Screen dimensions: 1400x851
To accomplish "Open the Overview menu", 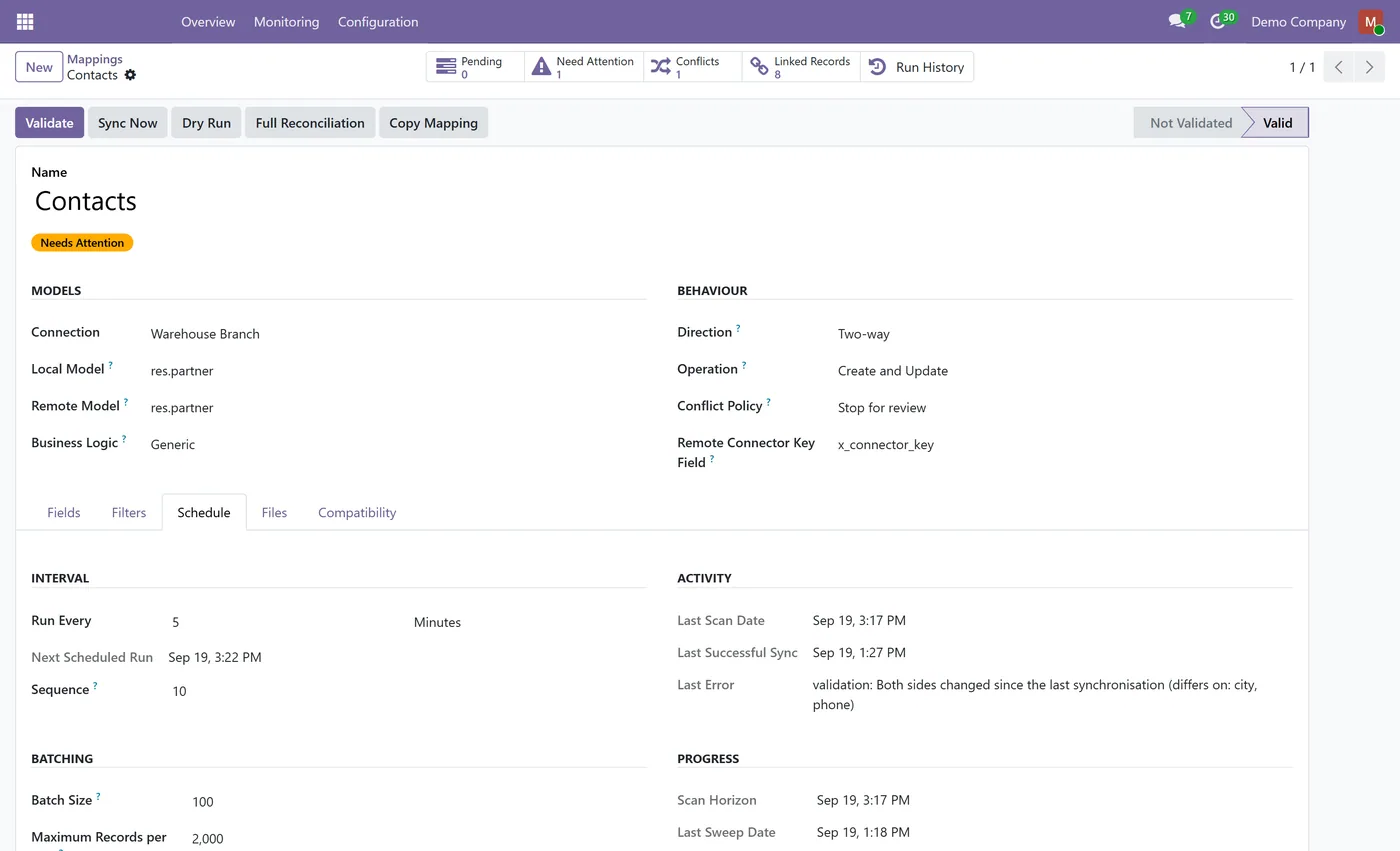I will (x=208, y=21).
